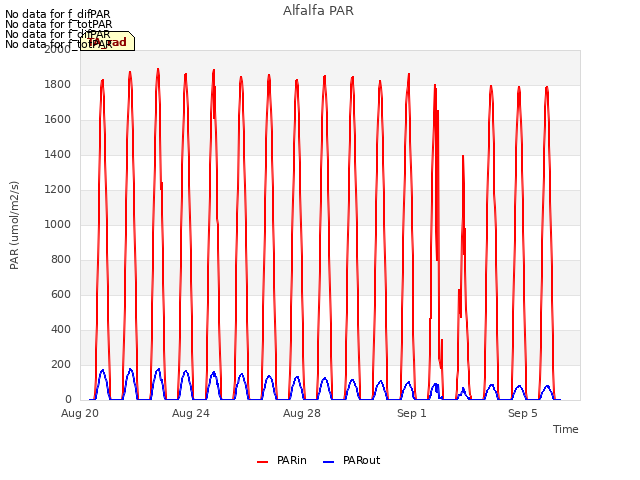Click the blue PARout legend swatch
This screenshot has width=640, height=480.
tap(329, 462)
